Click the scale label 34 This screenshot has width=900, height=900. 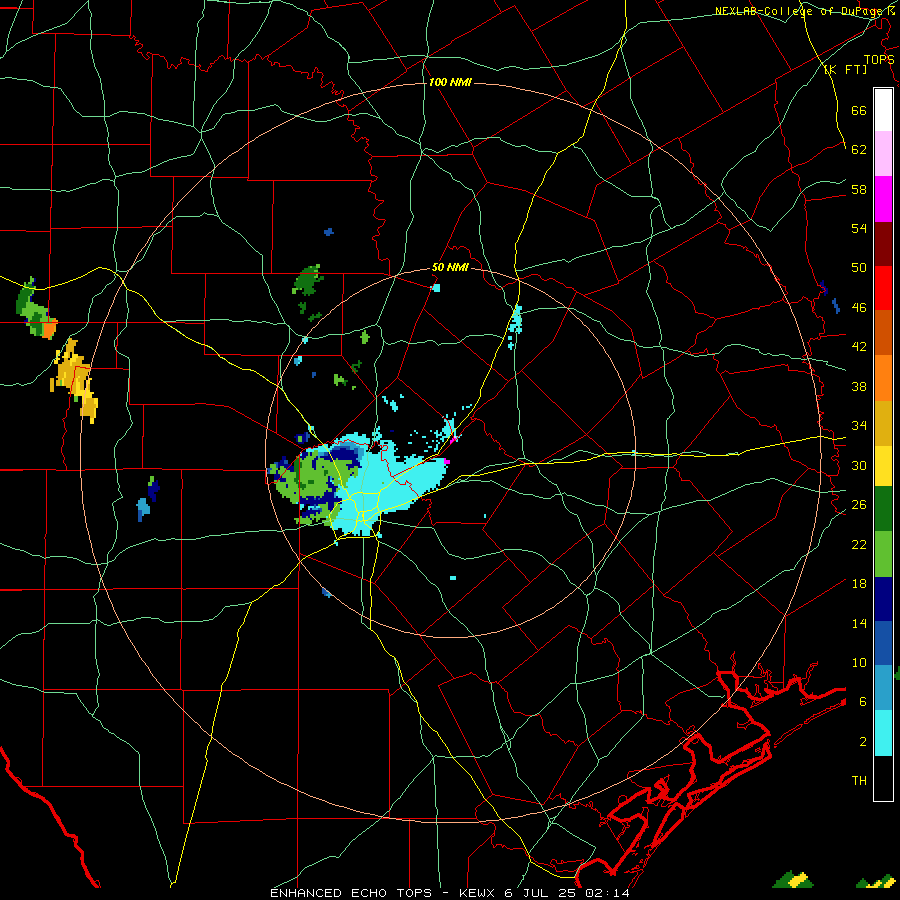[x=859, y=426]
